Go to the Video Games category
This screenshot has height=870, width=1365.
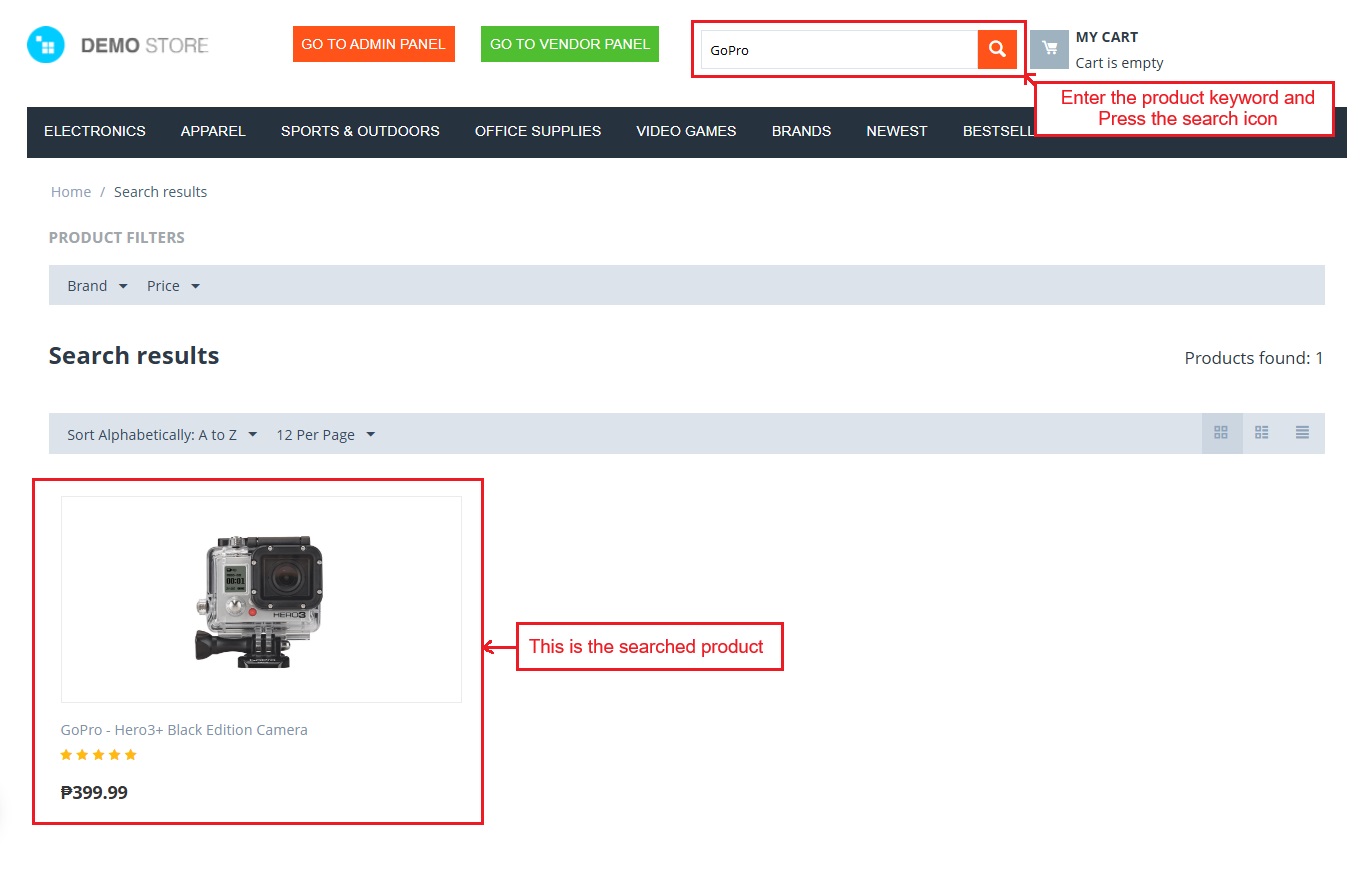686,131
